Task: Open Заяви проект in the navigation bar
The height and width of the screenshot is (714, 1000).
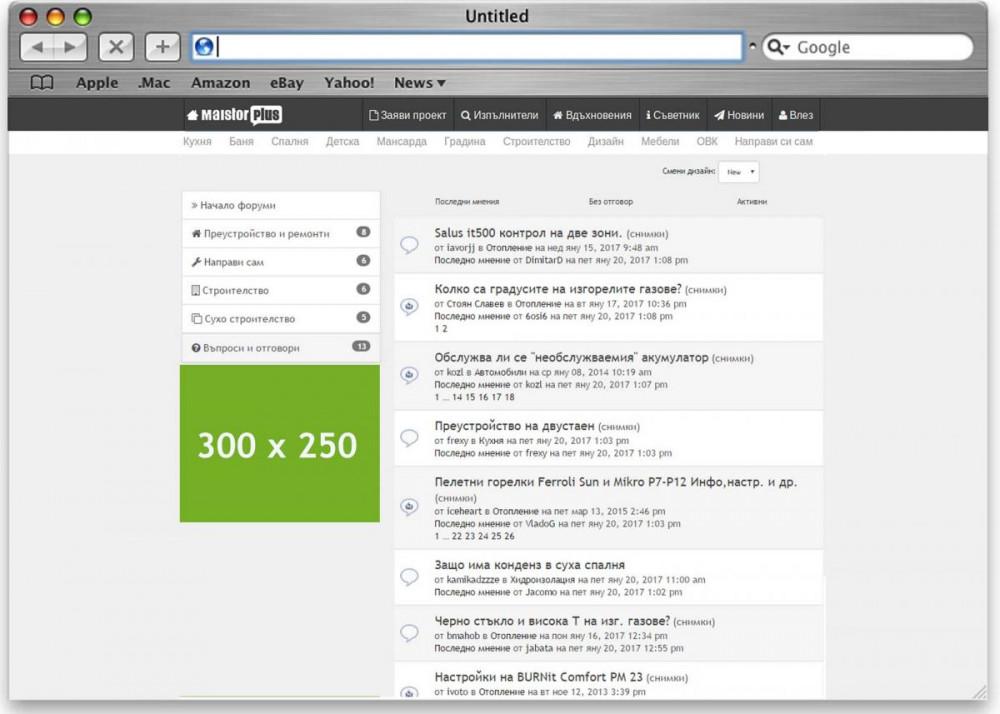Action: pyautogui.click(x=408, y=115)
